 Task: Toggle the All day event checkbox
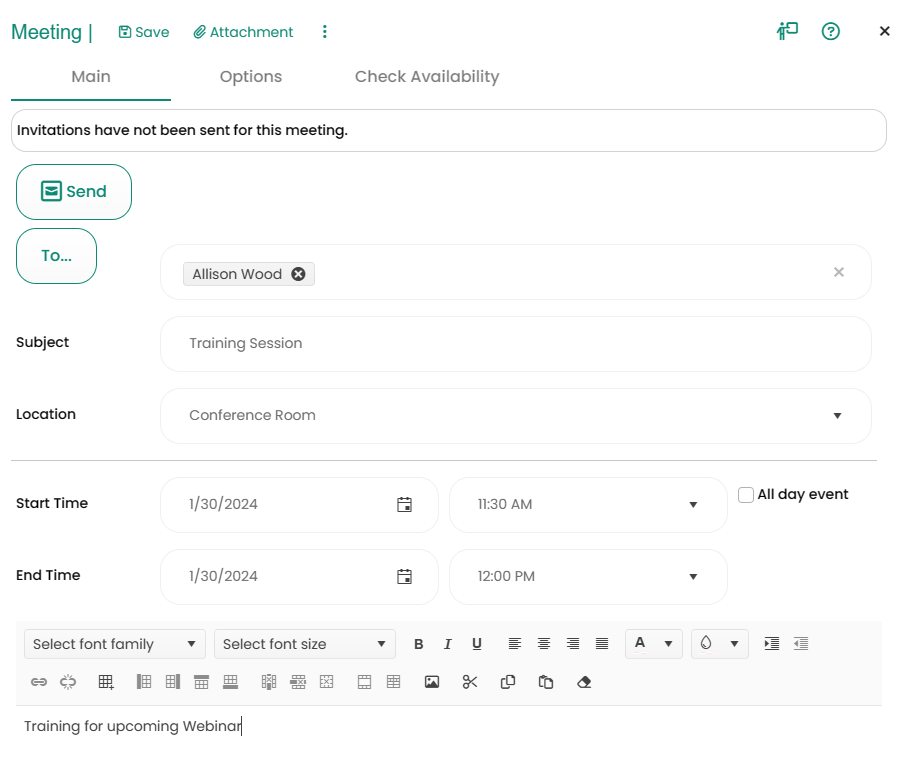click(746, 495)
